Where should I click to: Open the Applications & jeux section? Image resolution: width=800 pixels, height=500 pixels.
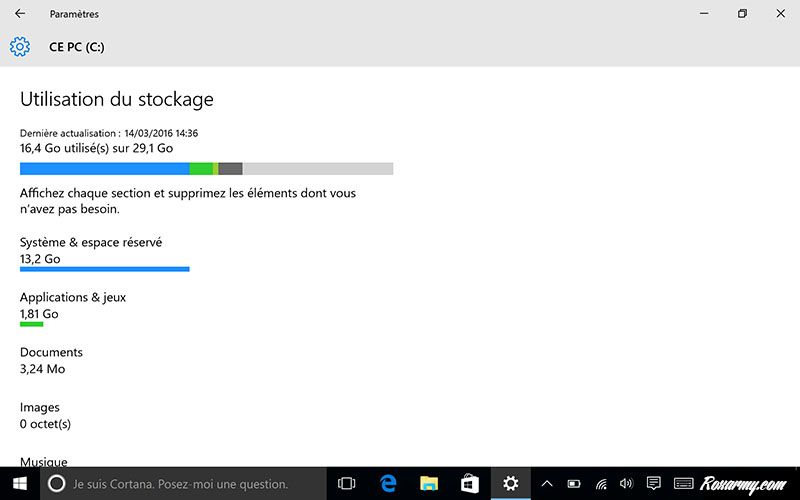pyautogui.click(x=73, y=305)
